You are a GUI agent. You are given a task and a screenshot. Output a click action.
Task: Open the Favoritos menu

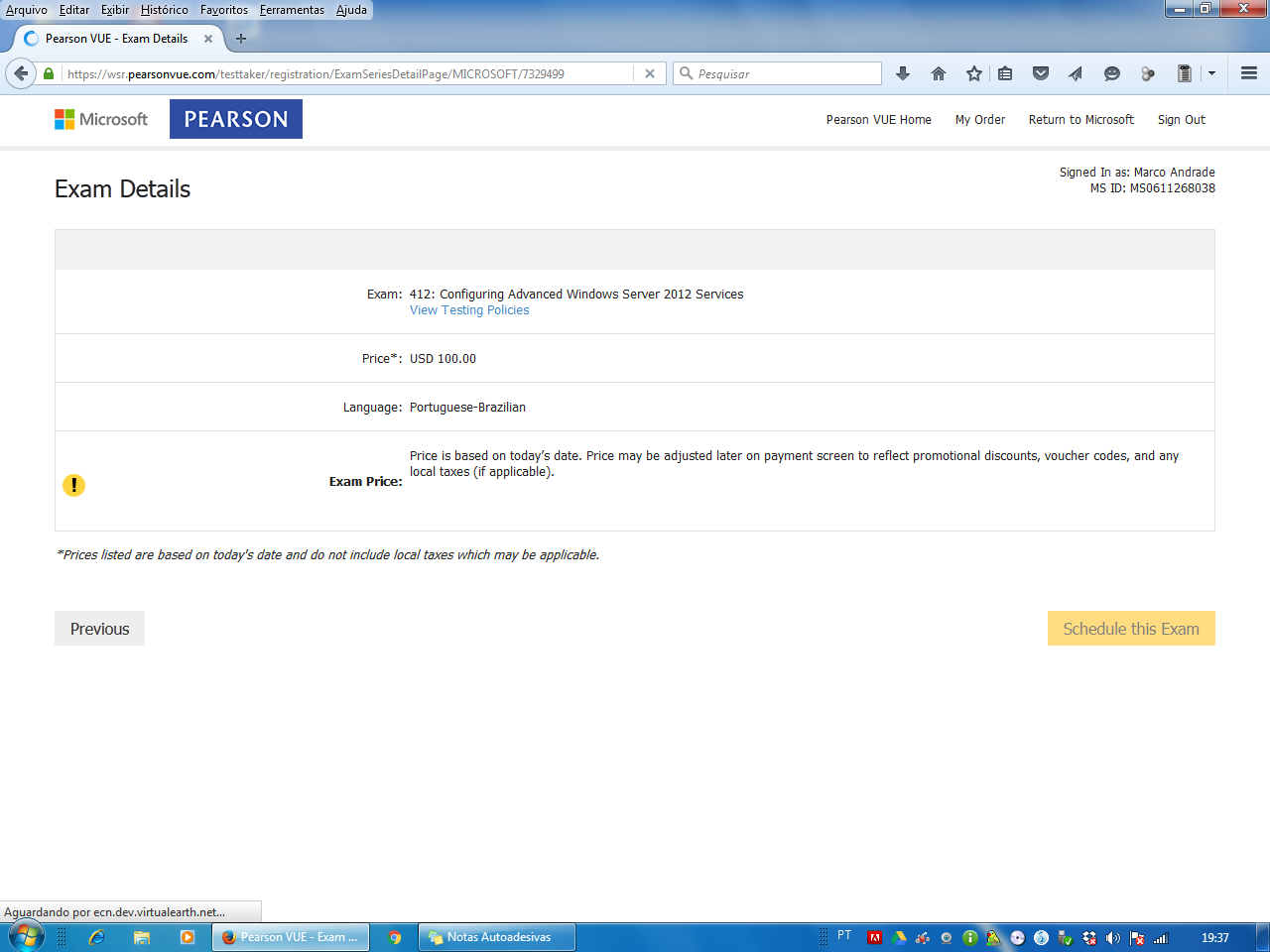pyautogui.click(x=224, y=10)
